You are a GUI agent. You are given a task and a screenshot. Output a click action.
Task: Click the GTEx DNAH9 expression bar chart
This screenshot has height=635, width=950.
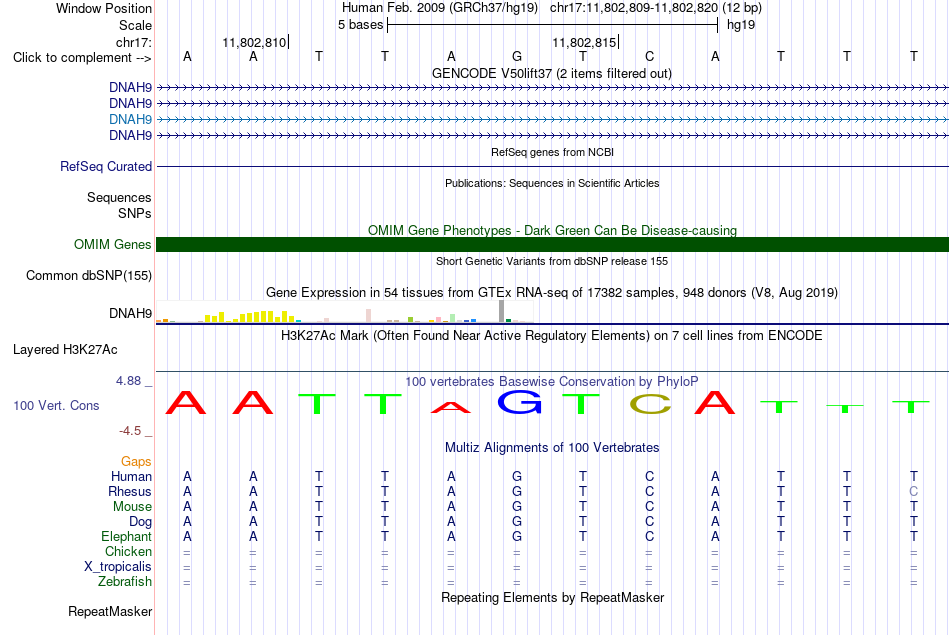pyautogui.click(x=344, y=311)
